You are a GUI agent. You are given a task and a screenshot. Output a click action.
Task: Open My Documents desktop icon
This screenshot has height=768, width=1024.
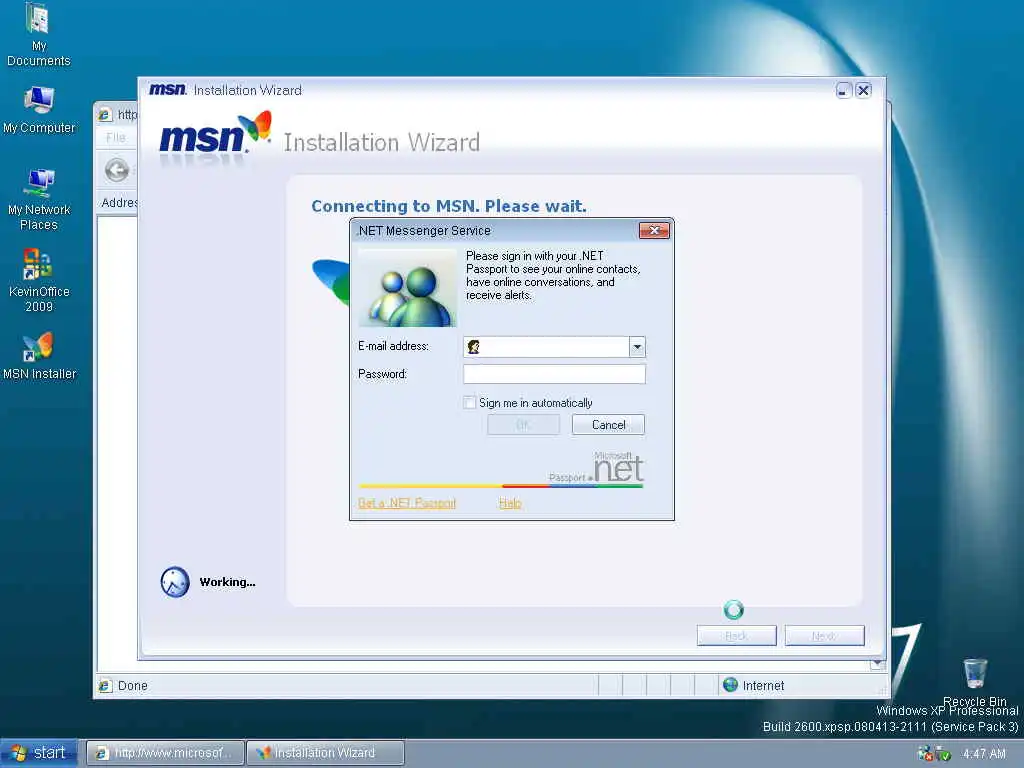tap(39, 34)
